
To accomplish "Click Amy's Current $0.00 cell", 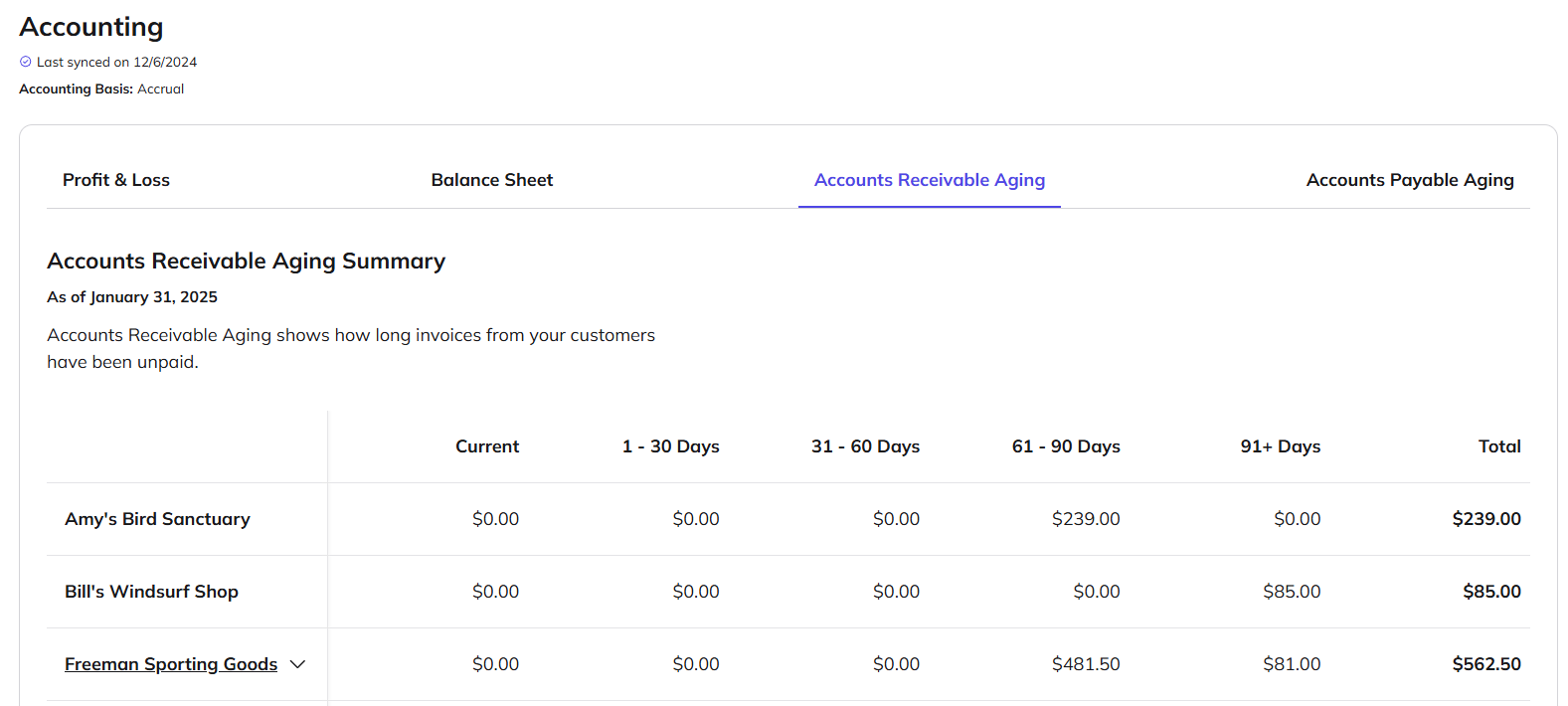I will pos(495,519).
